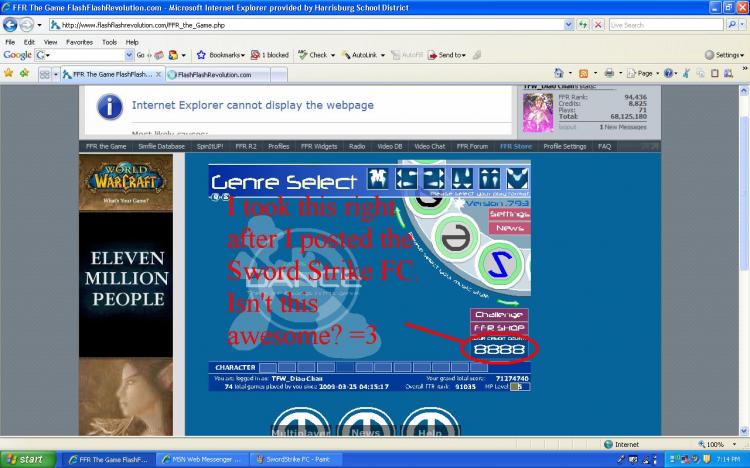Open Favorites Center via the yellow star icon
Image resolution: width=750 pixels, height=468 pixels.
8,73
